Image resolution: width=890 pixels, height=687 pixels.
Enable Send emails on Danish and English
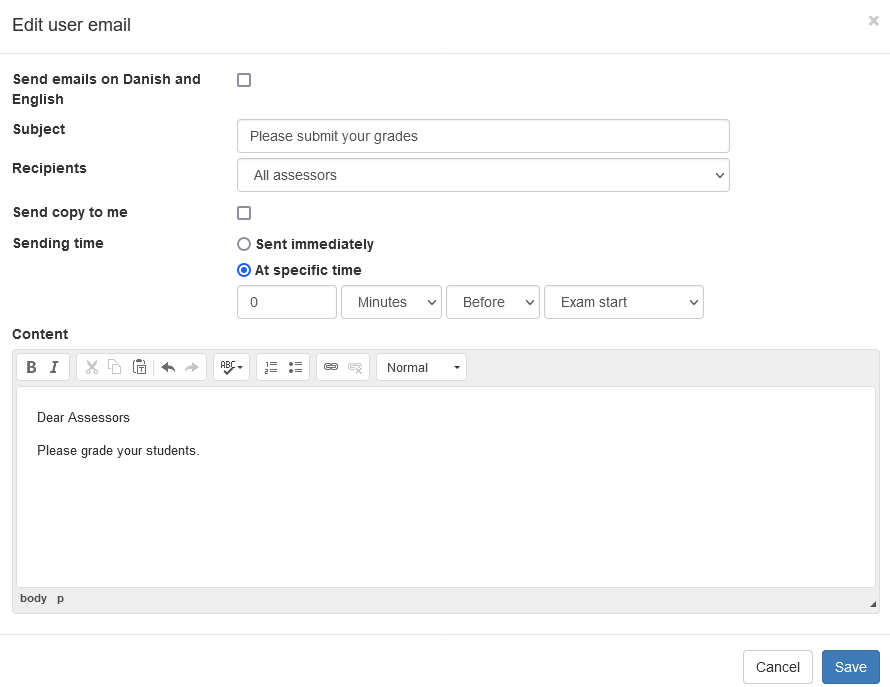point(244,80)
